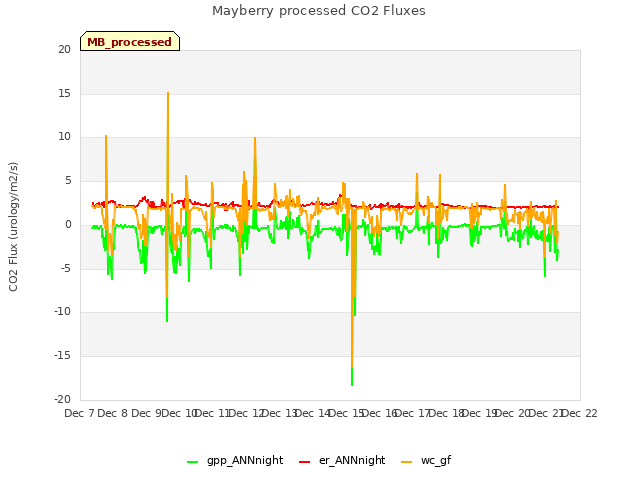Click the x-axis label Dec 22
Screen dimensions: 640x480
580,413
